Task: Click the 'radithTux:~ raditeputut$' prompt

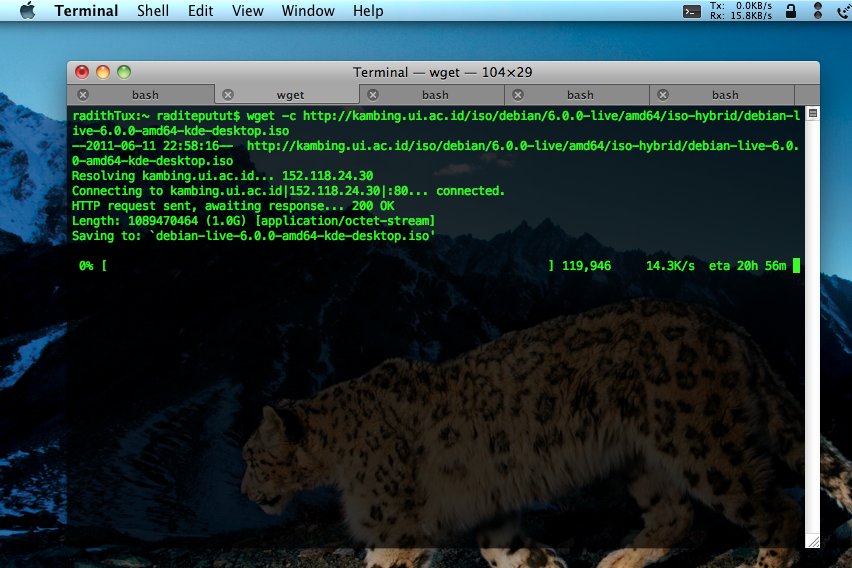Action: (156, 116)
